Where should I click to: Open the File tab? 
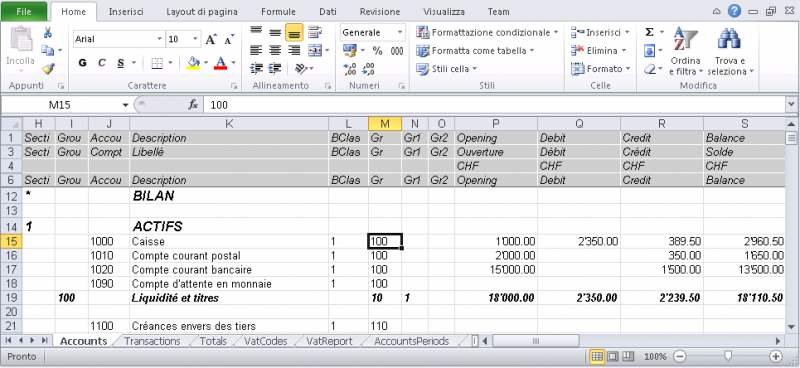(24, 11)
